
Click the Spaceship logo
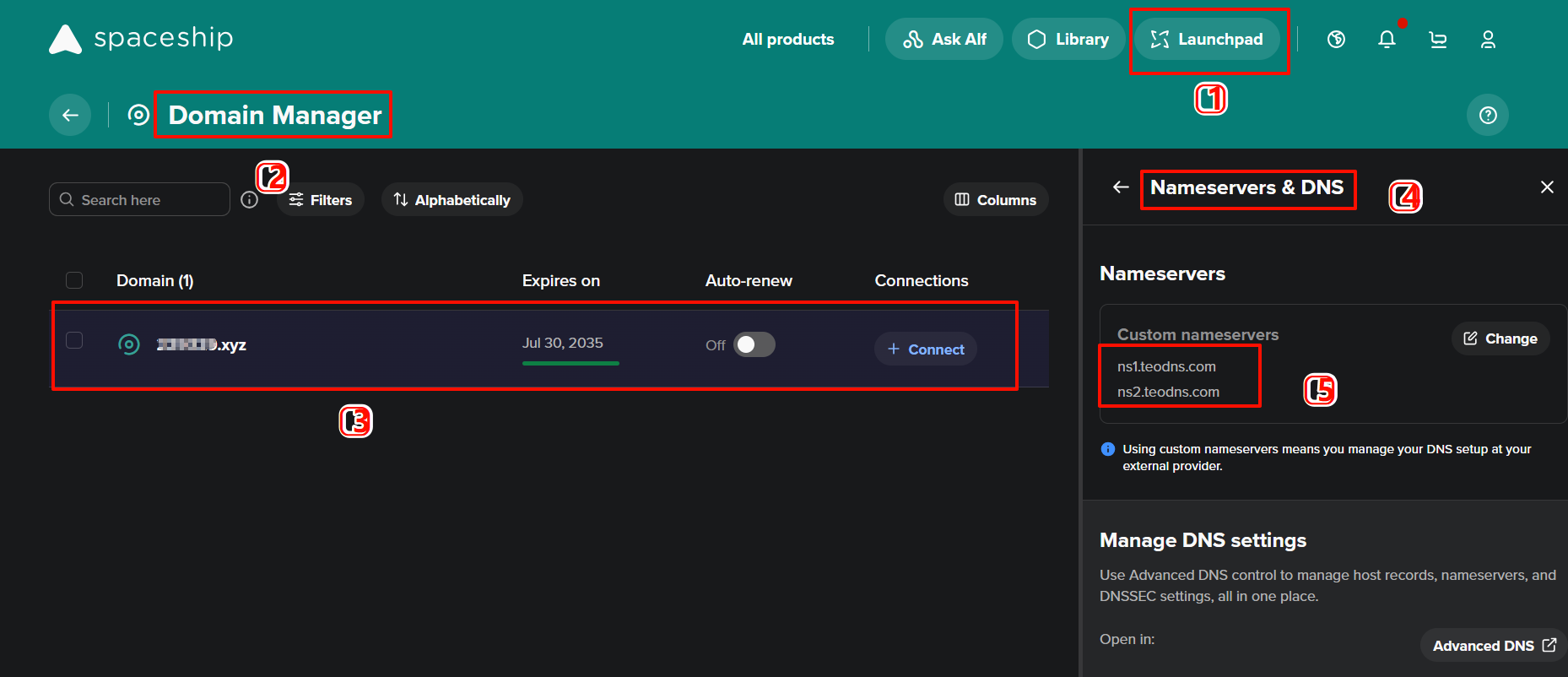tap(141, 39)
